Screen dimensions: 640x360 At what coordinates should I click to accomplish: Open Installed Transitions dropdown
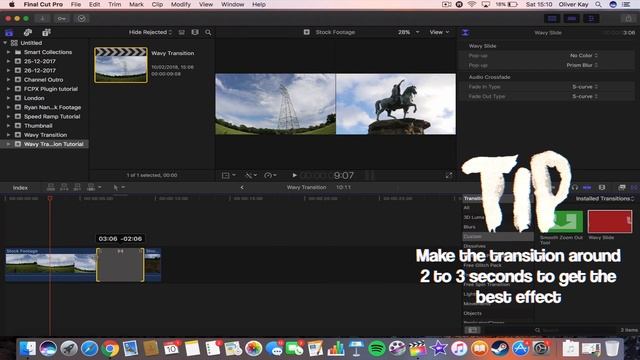tap(605, 199)
